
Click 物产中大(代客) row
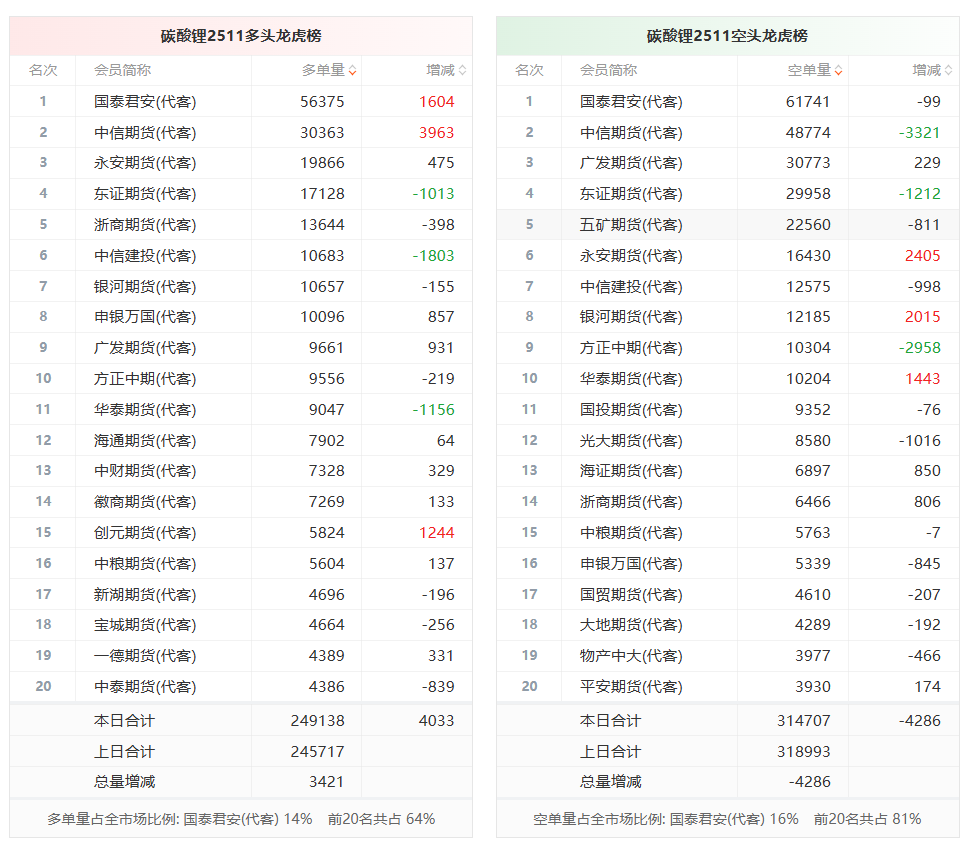coord(728,656)
